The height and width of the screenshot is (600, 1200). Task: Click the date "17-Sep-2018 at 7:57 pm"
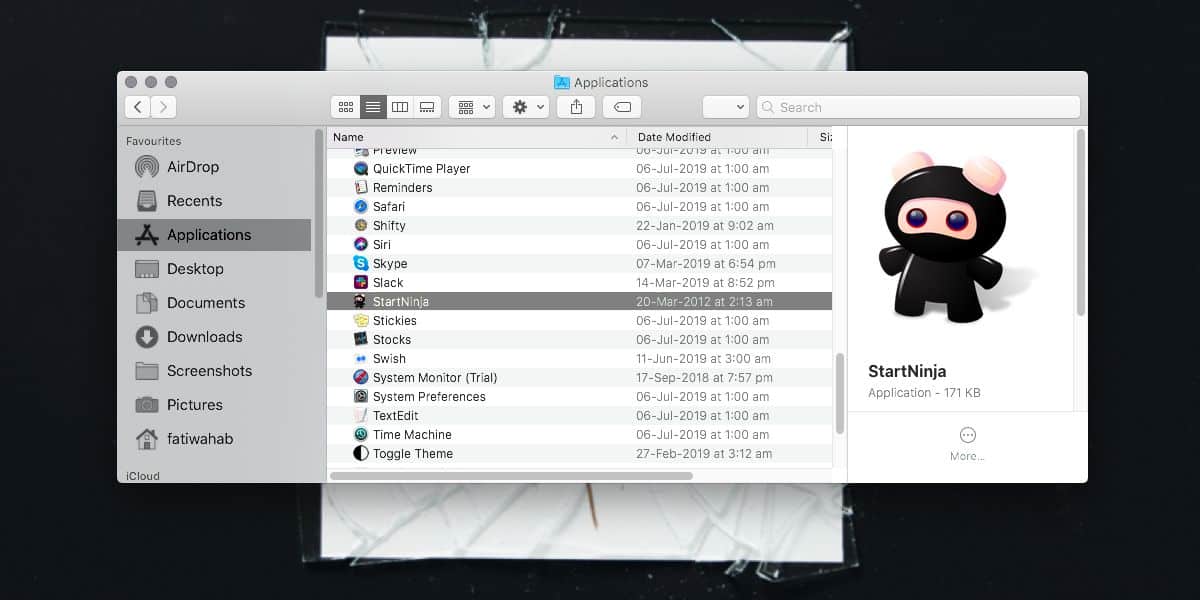[704, 378]
